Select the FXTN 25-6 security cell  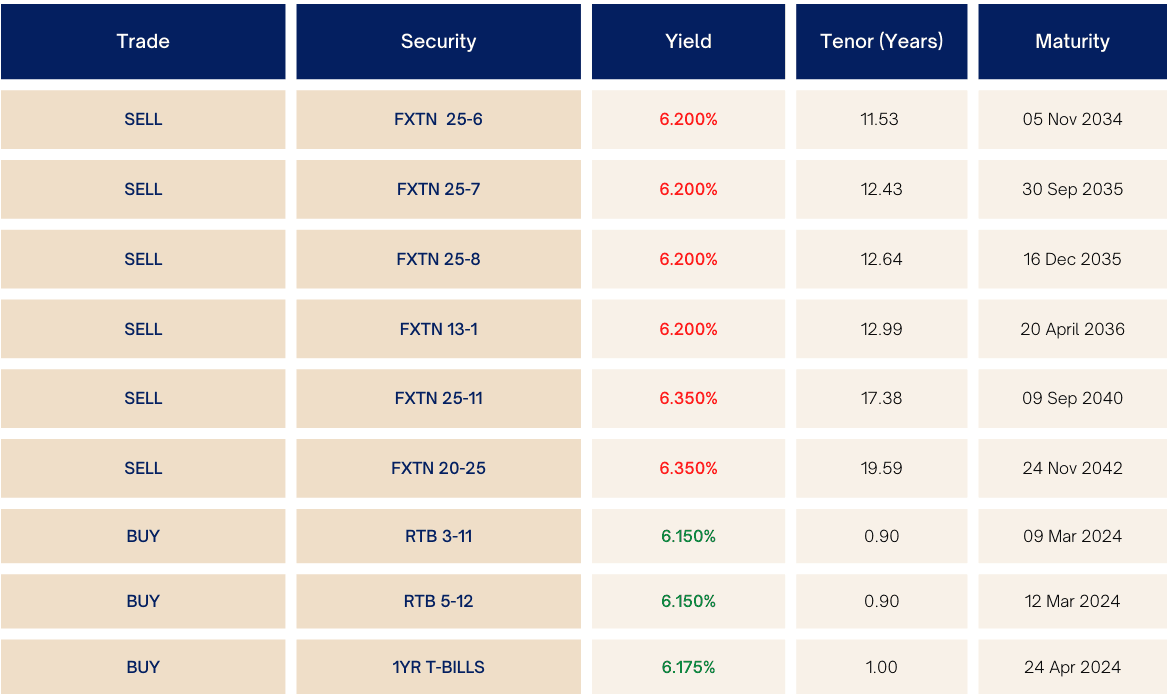coord(438,119)
